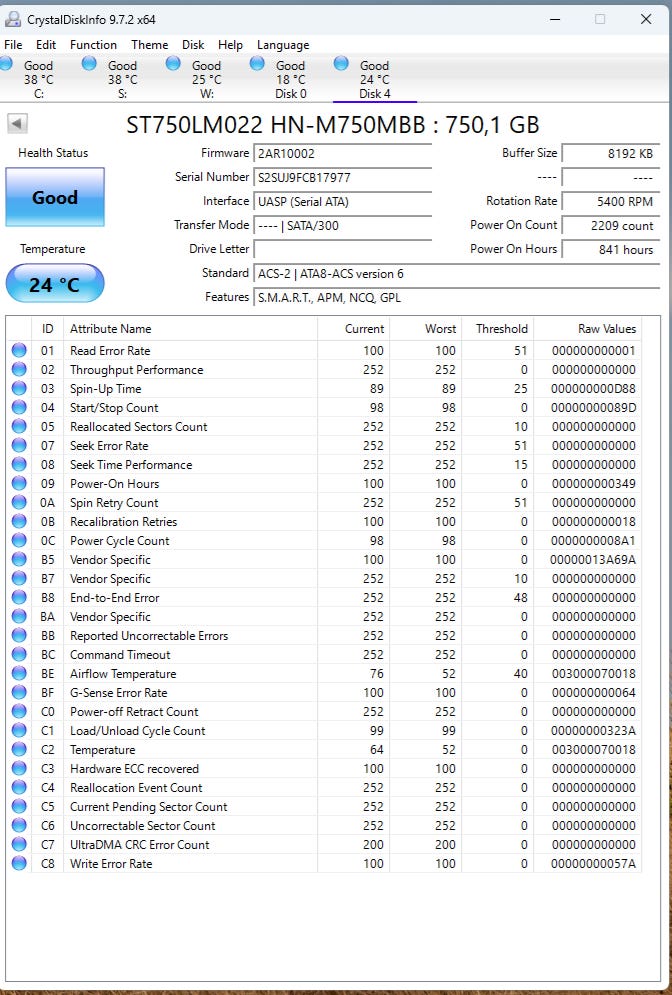Click status orb for UltraDMA CRC Error Count
This screenshot has width=672, height=995.
[19, 845]
